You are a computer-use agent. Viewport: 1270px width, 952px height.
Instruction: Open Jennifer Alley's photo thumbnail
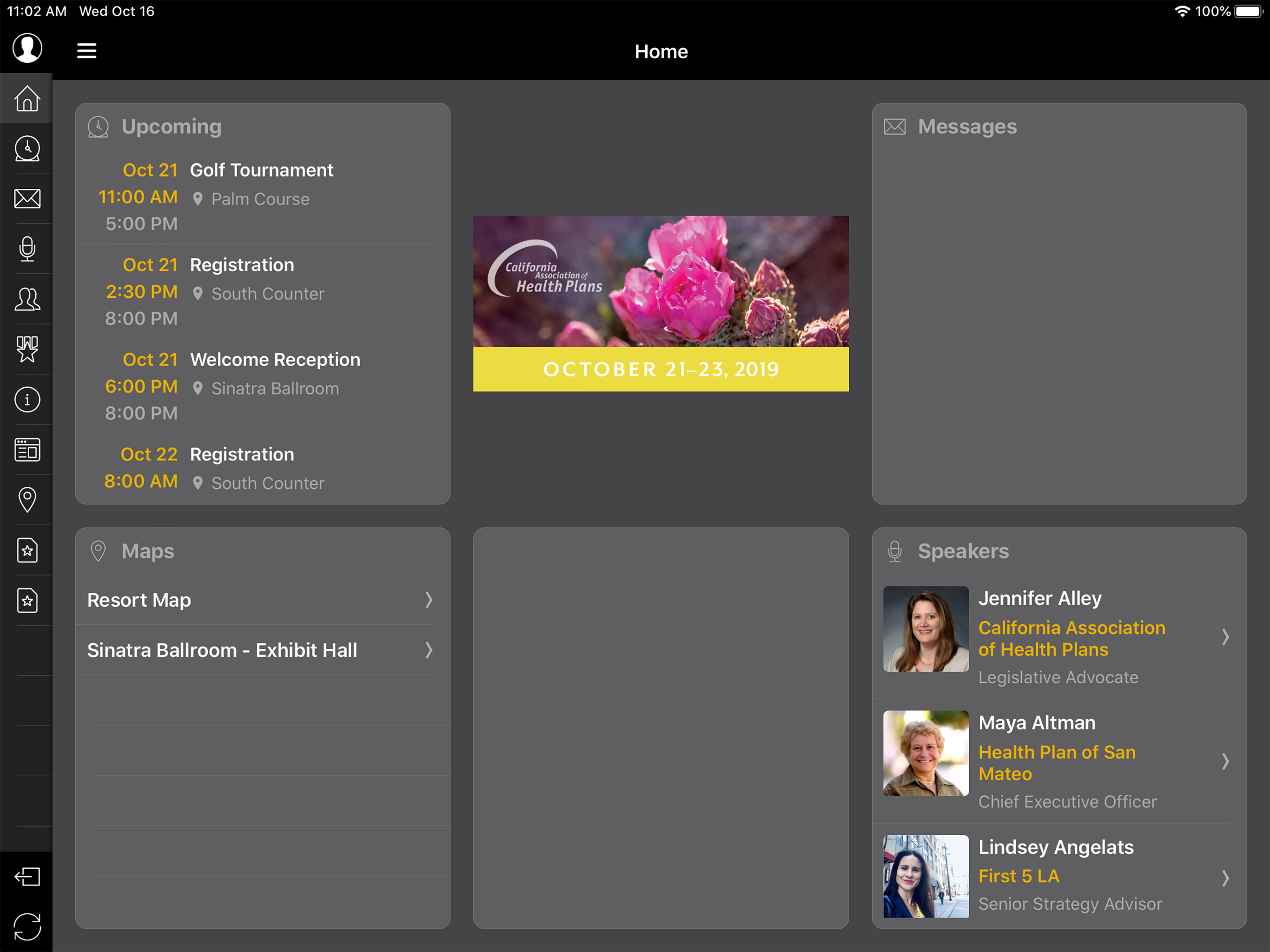point(926,629)
